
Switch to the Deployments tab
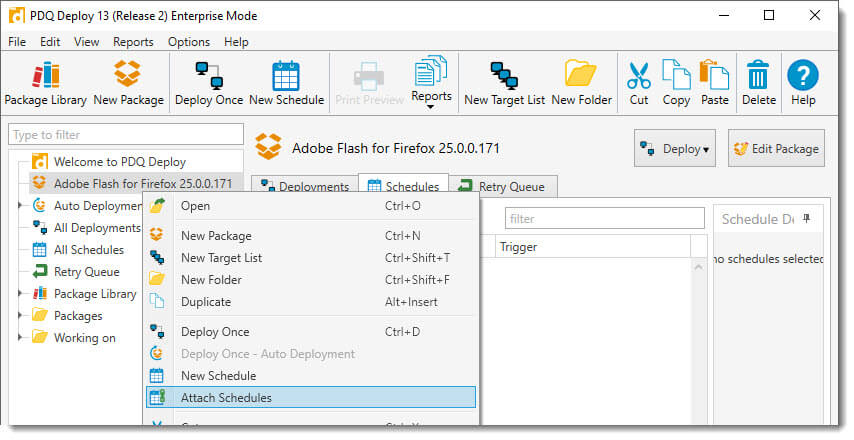[304, 186]
